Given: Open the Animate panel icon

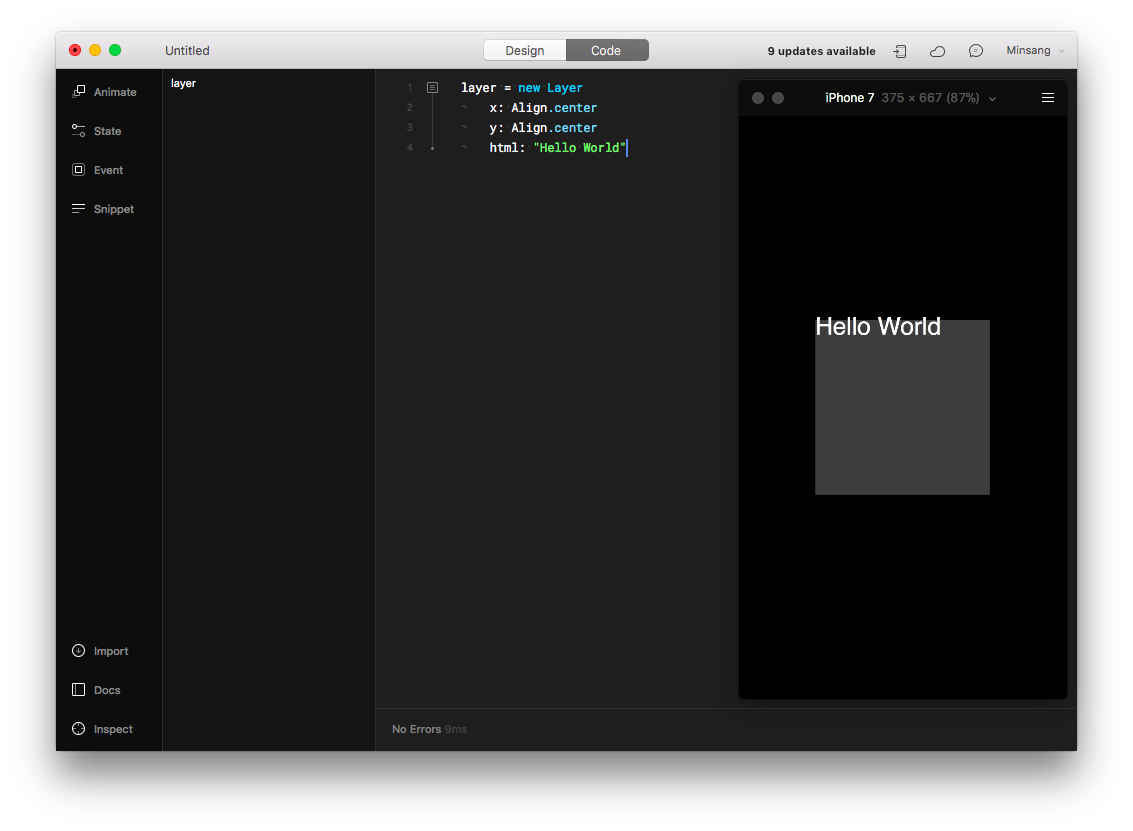Looking at the screenshot, I should (79, 92).
